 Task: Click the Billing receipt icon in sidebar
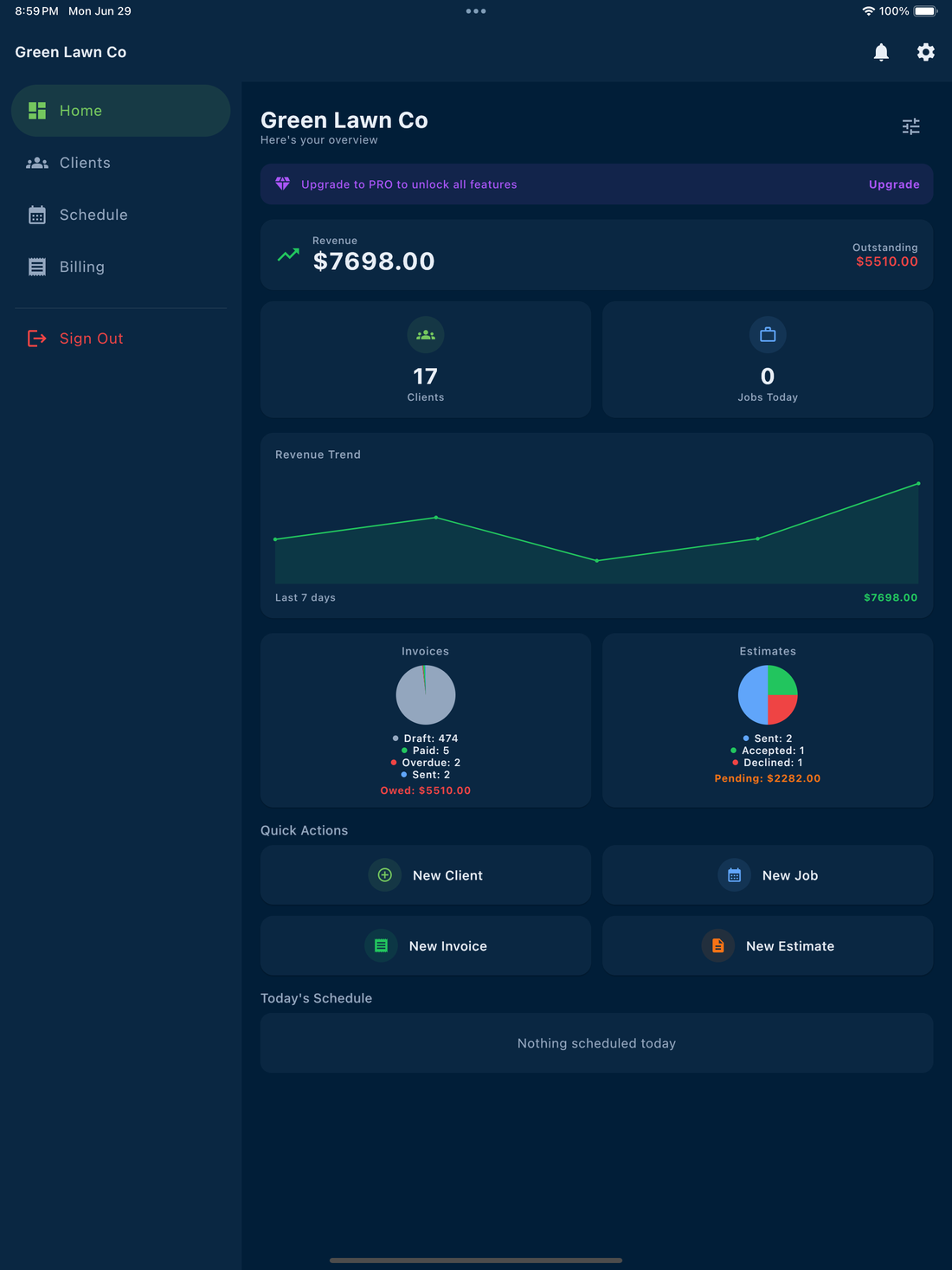pyautogui.click(x=37, y=267)
